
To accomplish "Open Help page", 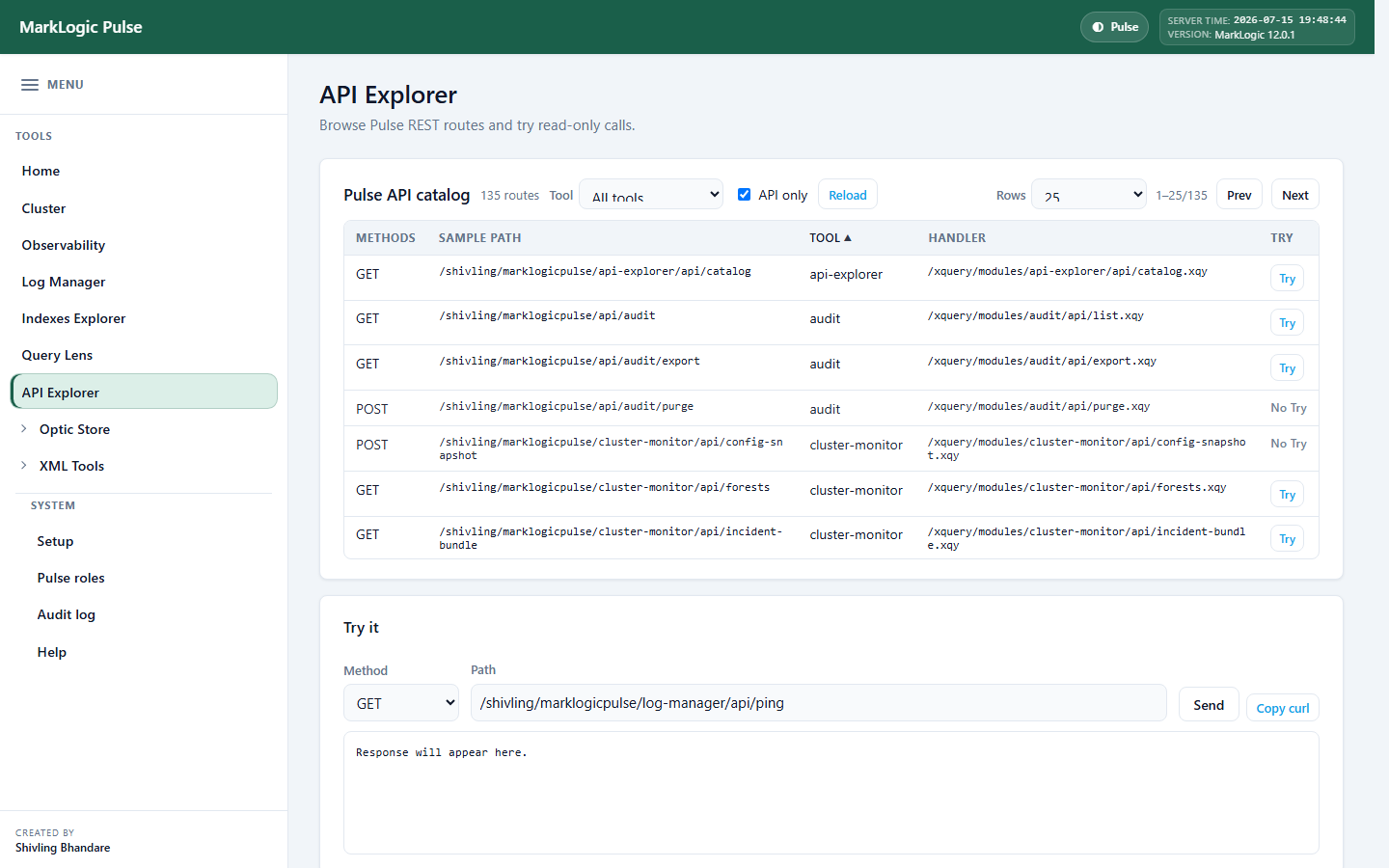I will 51,652.
